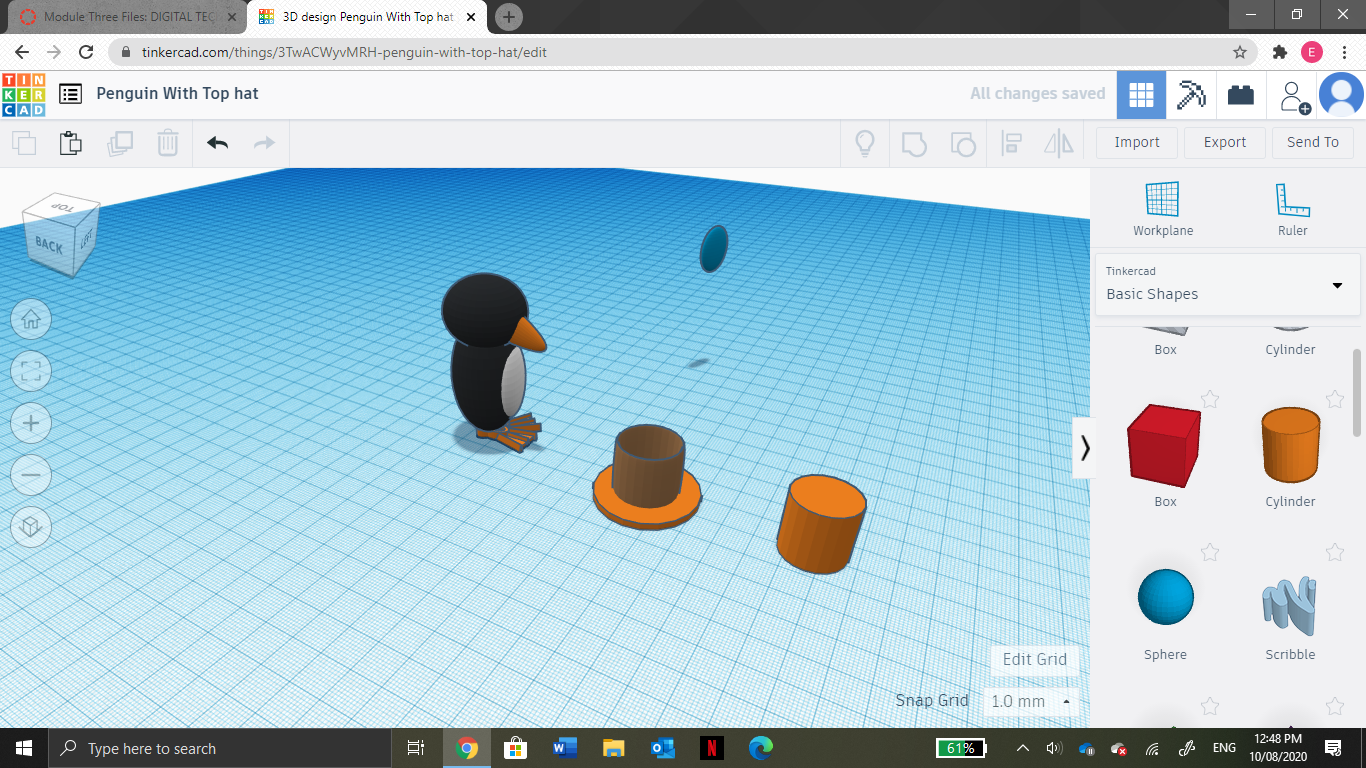Click the Align tool icon
This screenshot has height=768, width=1366.
1011,143
